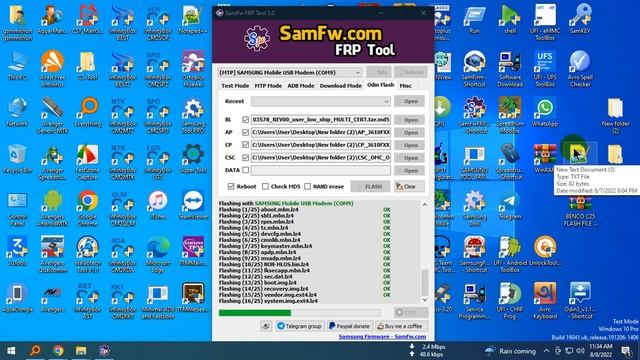Screen dimensions: 640x360
Task: Open the Download Mode tab
Action: (x=340, y=86)
